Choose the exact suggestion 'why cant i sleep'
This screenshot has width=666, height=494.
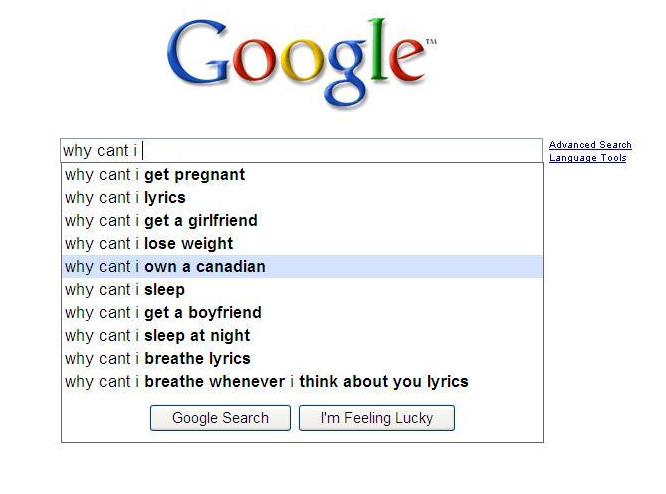[302, 289]
